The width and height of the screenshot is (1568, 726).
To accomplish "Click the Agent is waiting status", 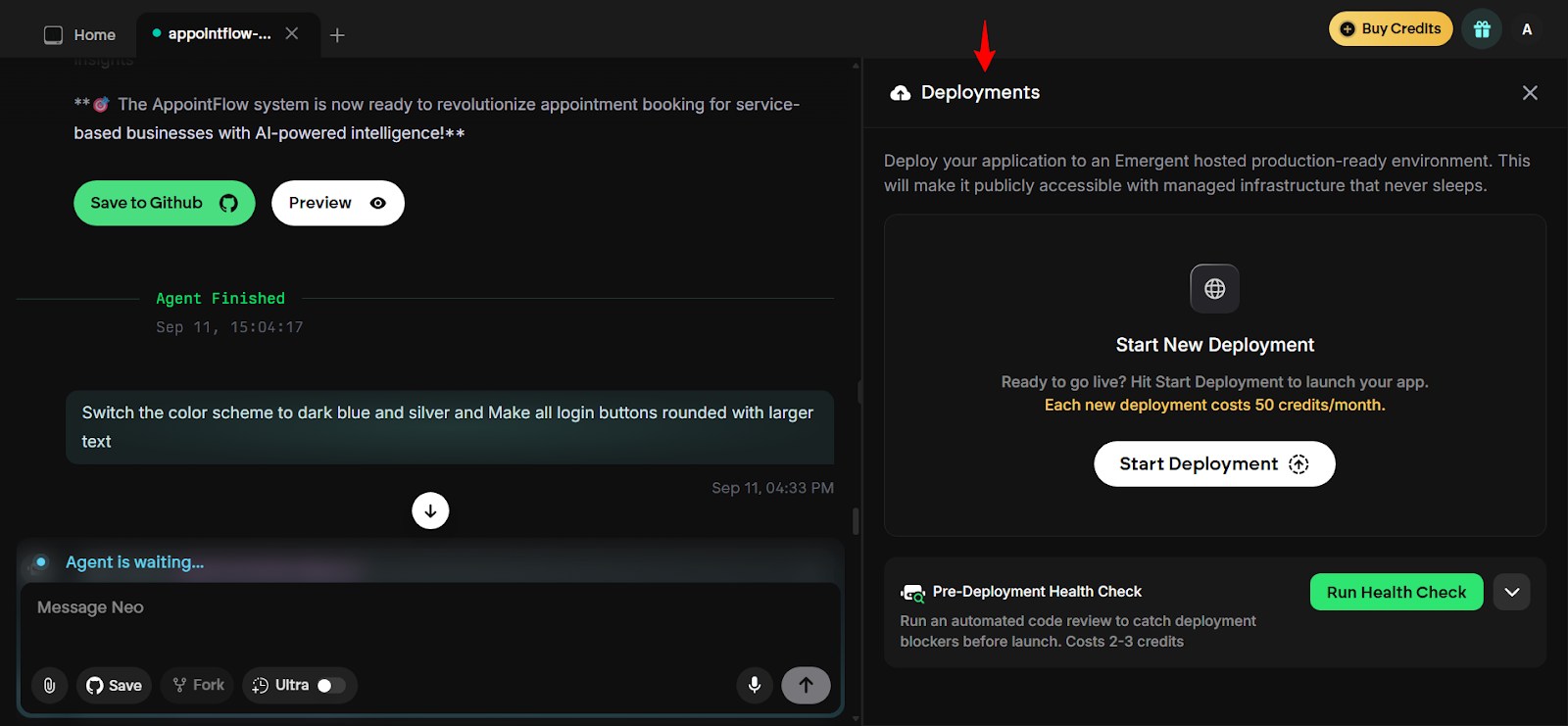I will click(x=135, y=562).
